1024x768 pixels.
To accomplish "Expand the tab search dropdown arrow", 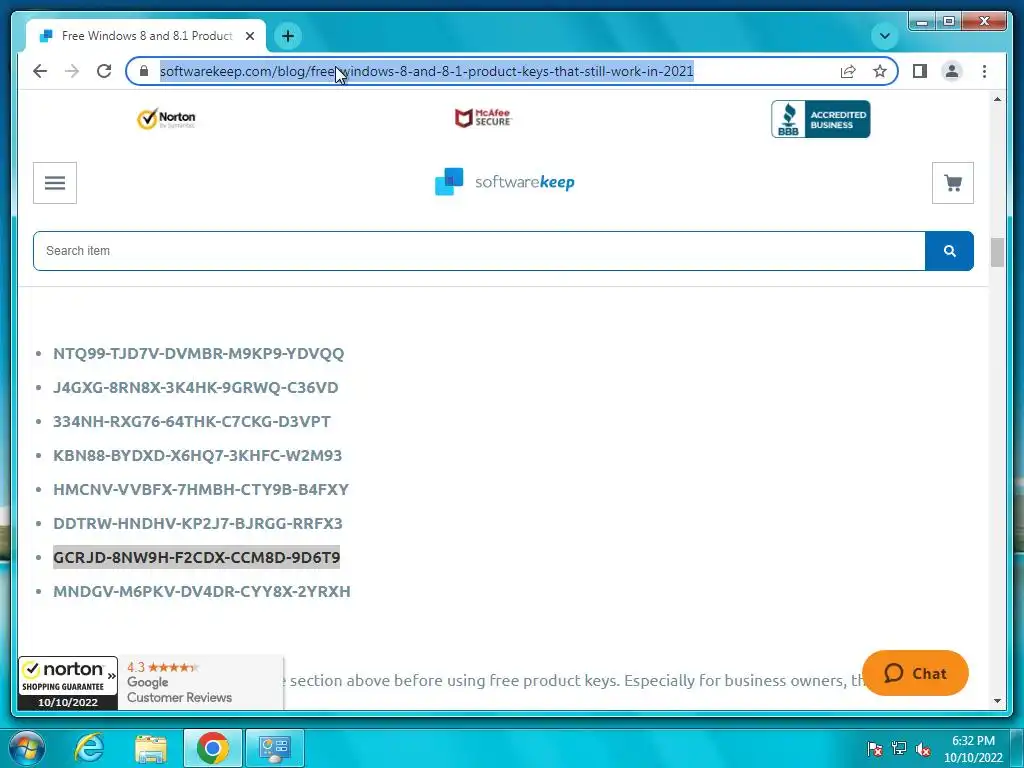I will tap(885, 36).
